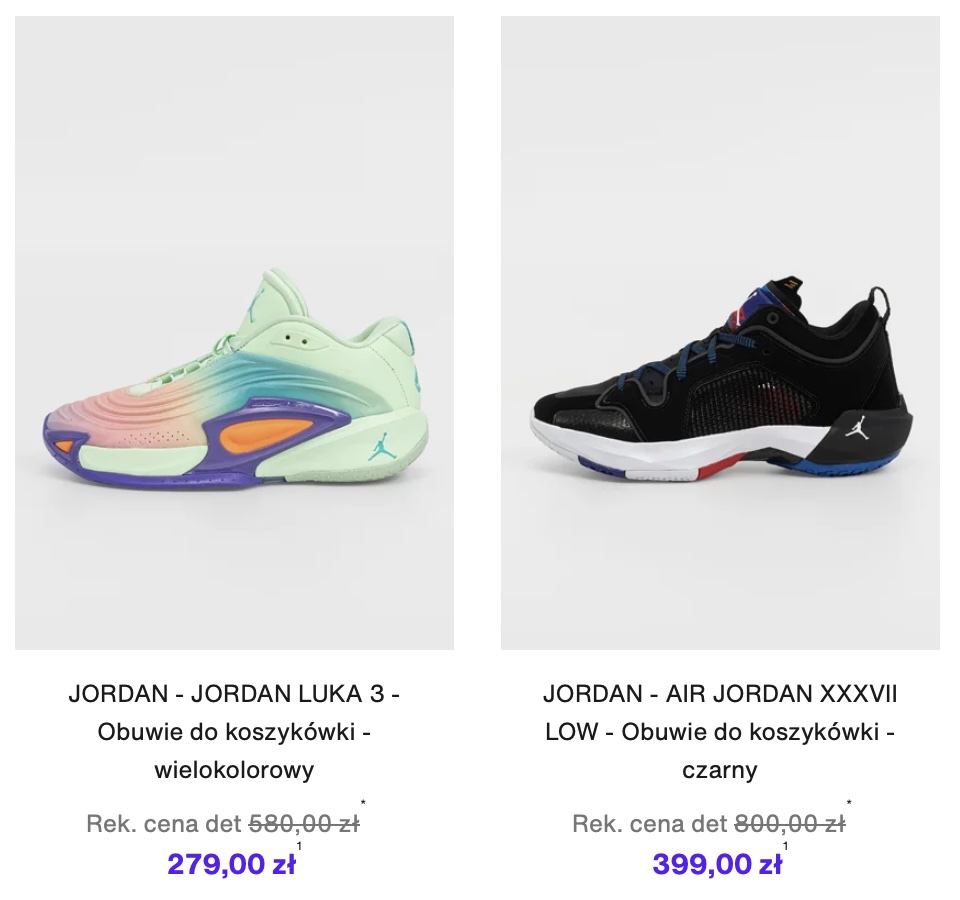Click the 399,00 zł sale price
This screenshot has width=960, height=900.
717,864
